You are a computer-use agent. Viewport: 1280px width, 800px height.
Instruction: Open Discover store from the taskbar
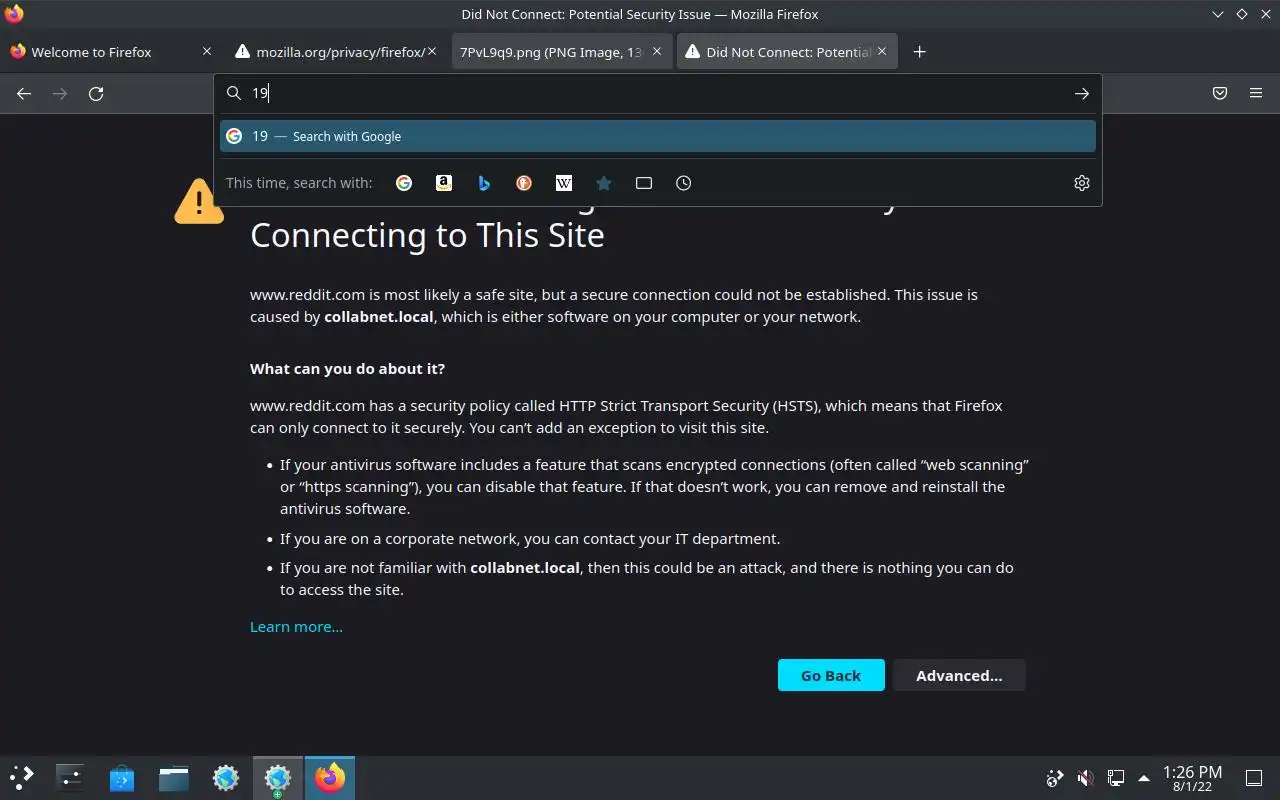[x=122, y=778]
